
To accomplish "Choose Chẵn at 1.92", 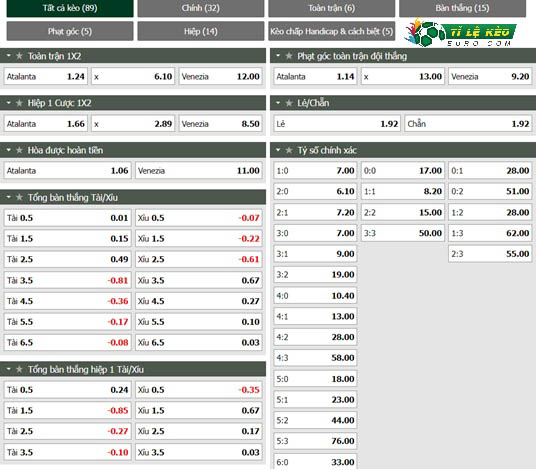I will pyautogui.click(x=468, y=123).
